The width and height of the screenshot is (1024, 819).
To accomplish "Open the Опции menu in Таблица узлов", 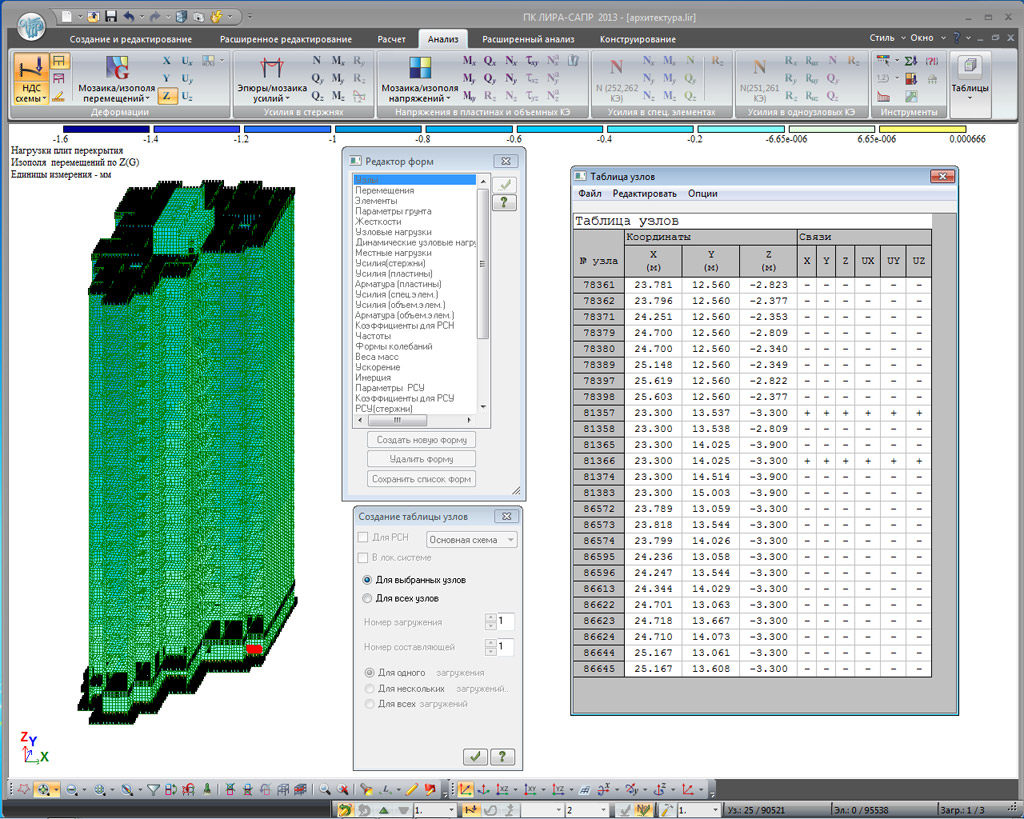I will tap(702, 193).
